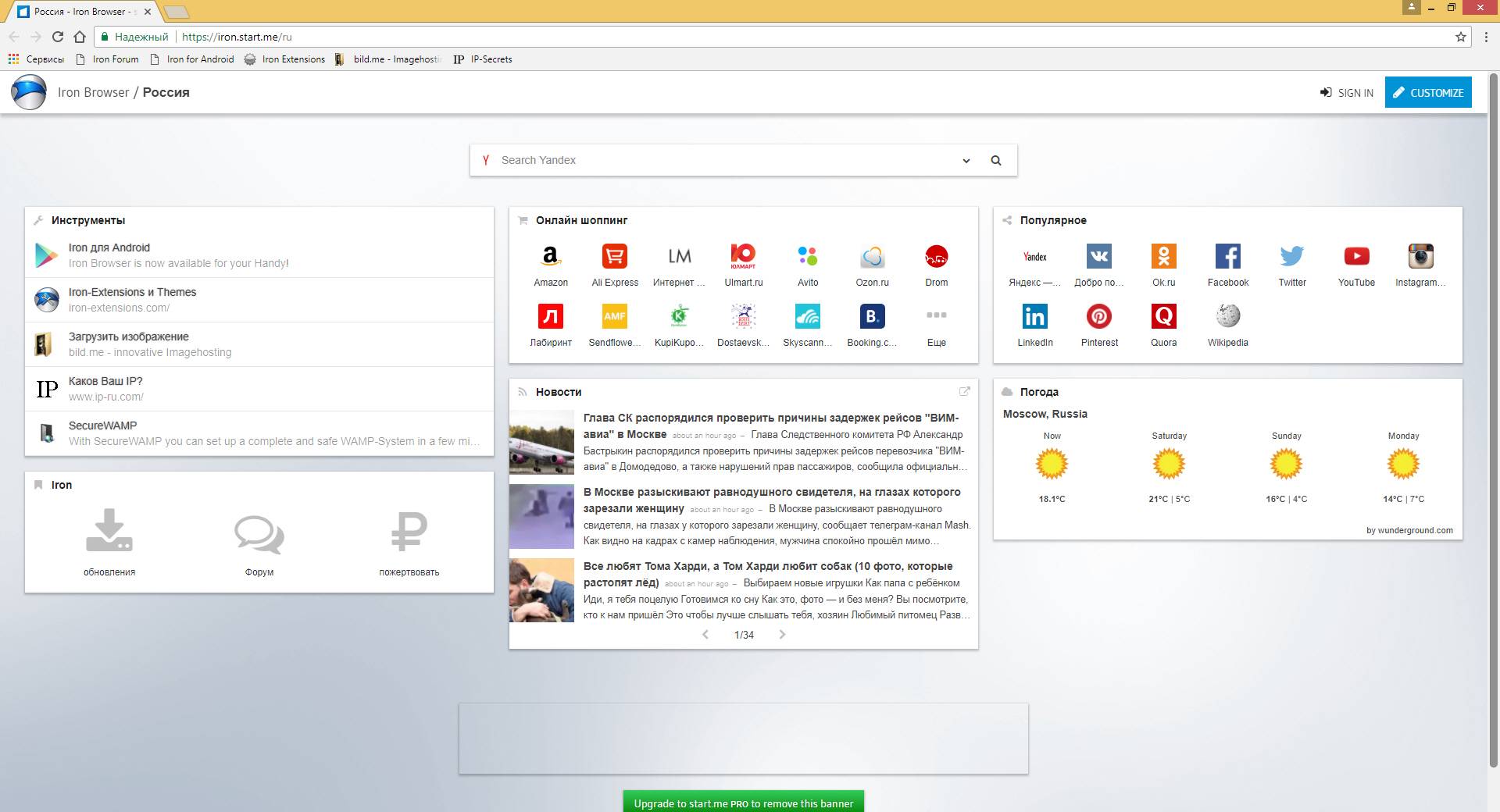This screenshot has width=1500, height=812.
Task: Open the Iron Extensions bookmark
Action: (284, 59)
